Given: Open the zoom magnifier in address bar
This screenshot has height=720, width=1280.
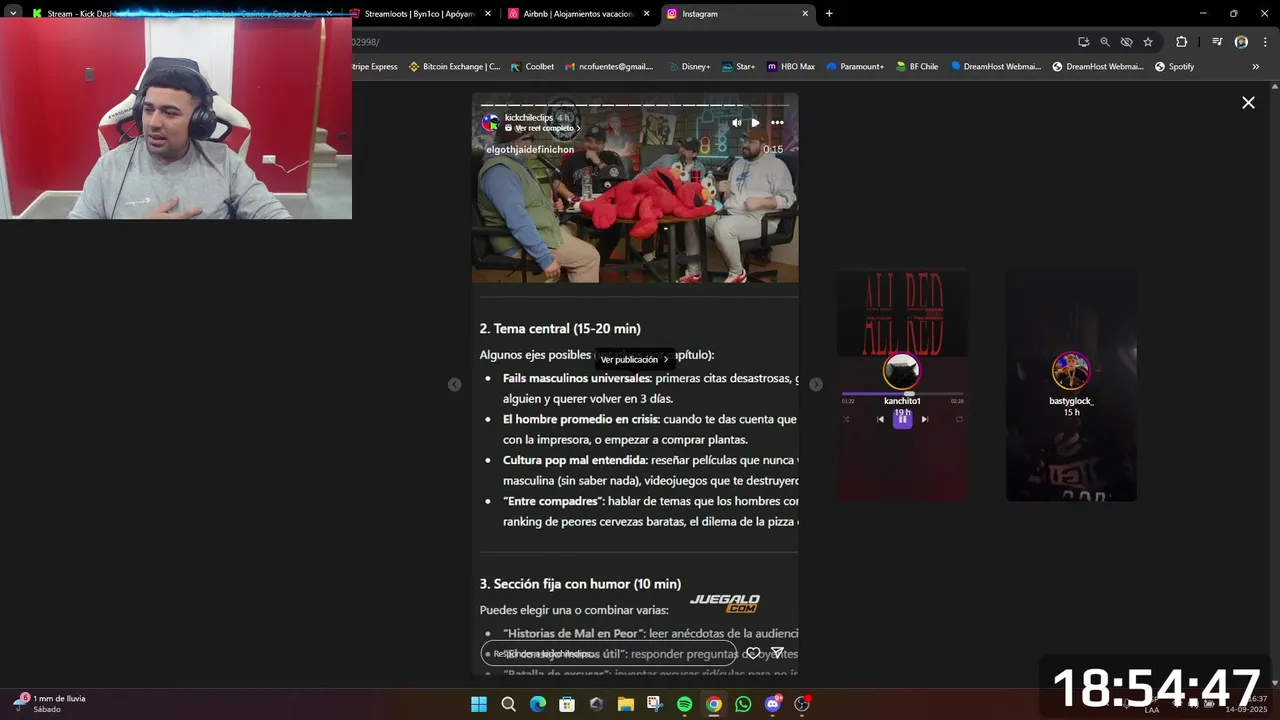Looking at the screenshot, I should [1105, 42].
